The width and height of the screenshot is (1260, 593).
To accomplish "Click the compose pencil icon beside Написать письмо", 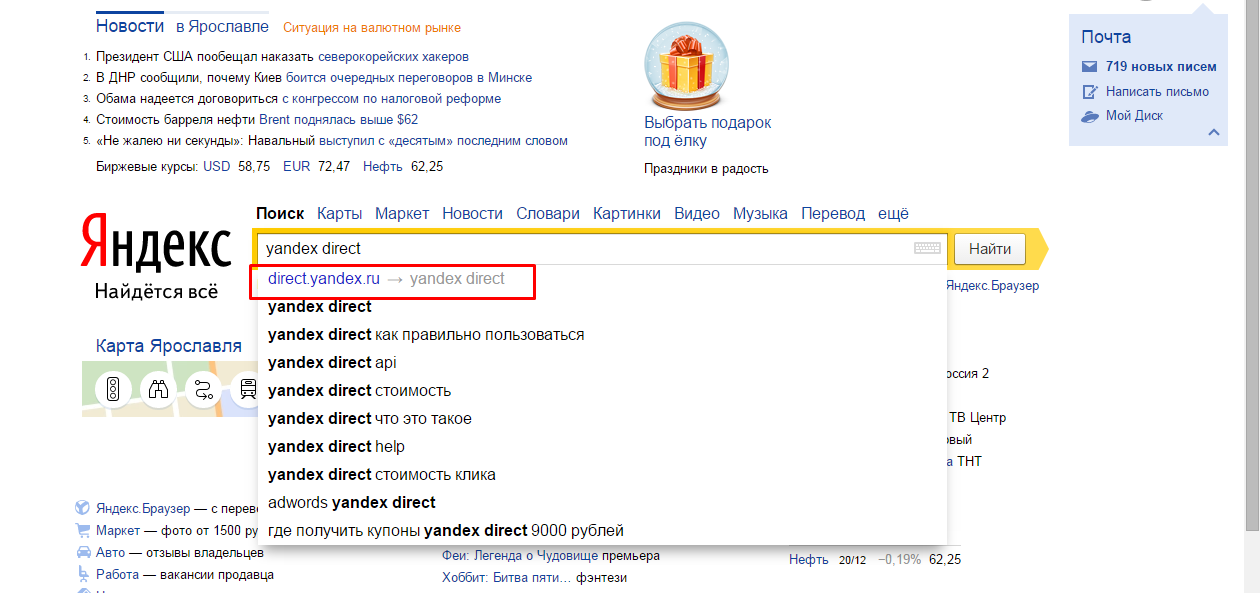I will click(x=1090, y=92).
